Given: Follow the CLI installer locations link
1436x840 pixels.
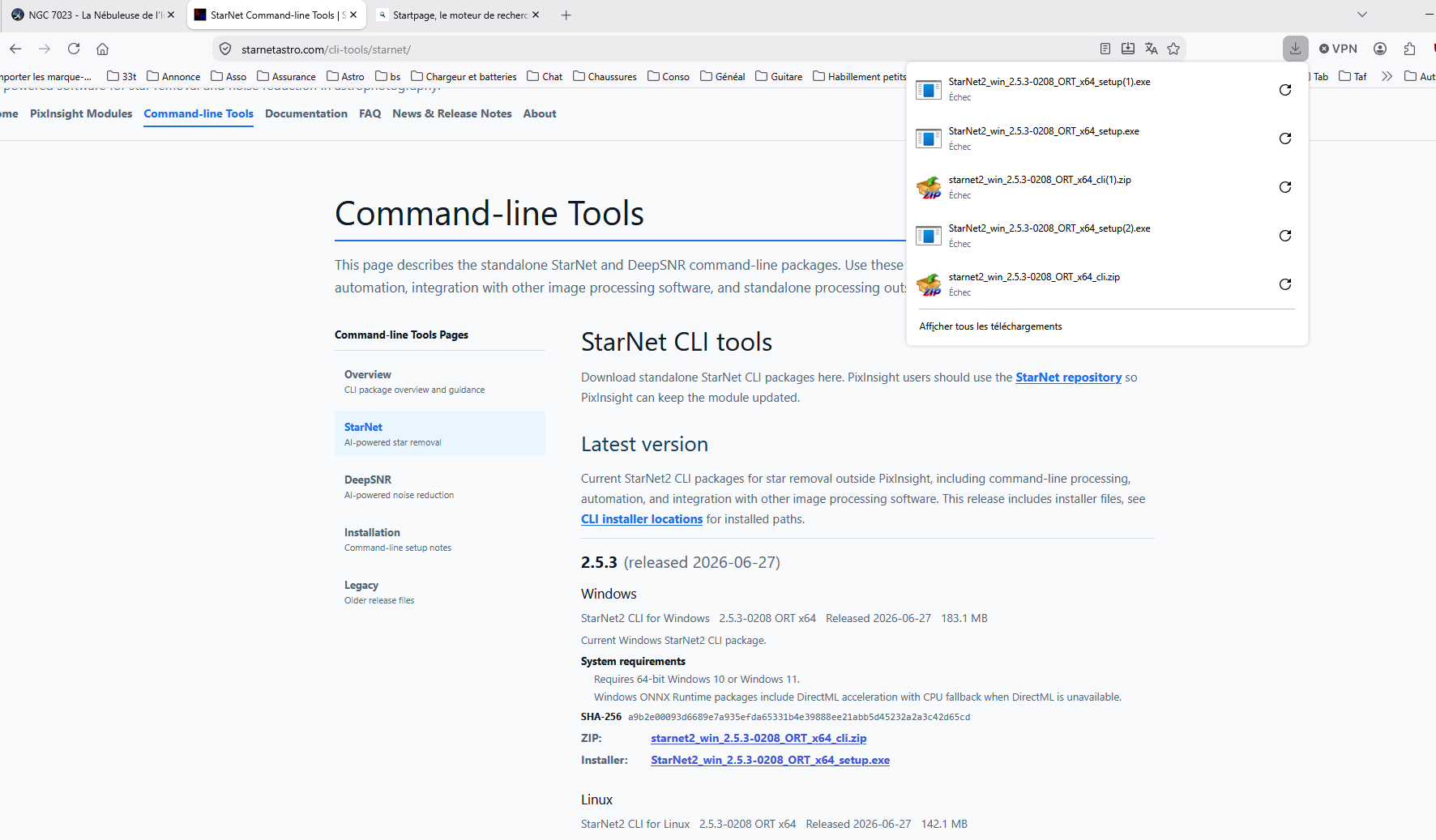Looking at the screenshot, I should 642,519.
